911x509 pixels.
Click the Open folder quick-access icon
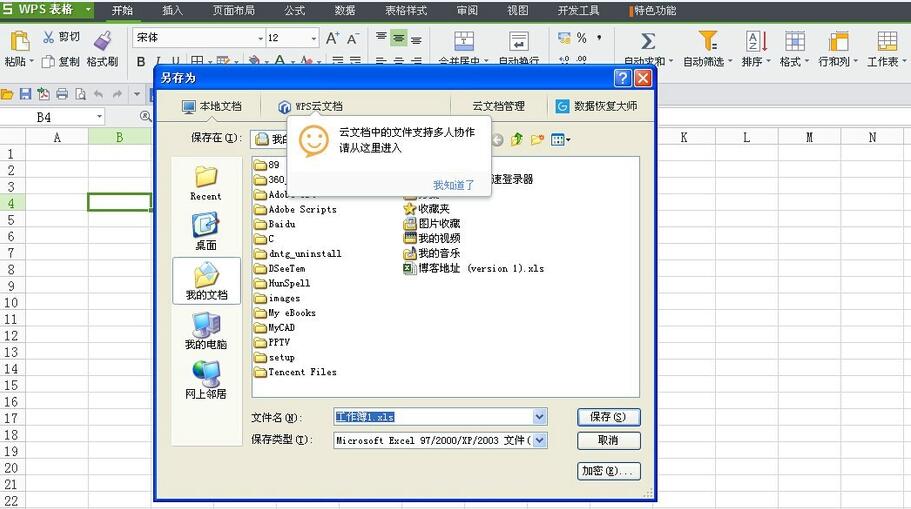pyautogui.click(x=7, y=94)
